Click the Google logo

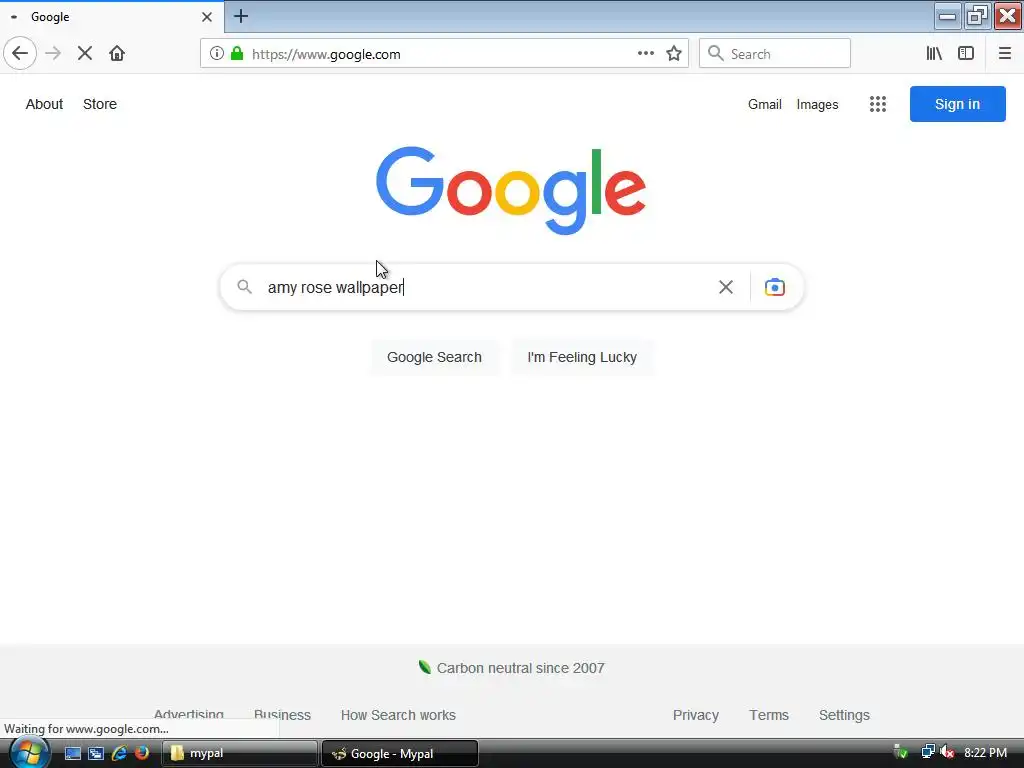511,190
